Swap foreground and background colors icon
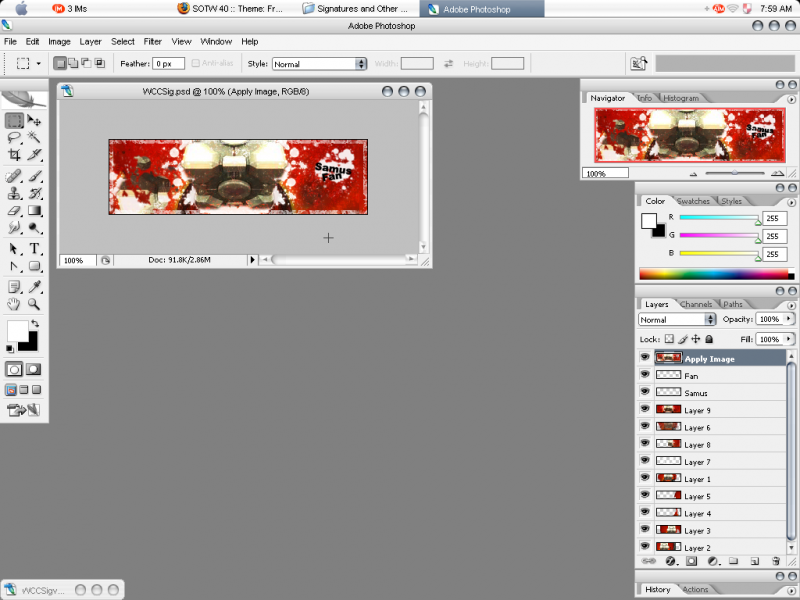This screenshot has width=800, height=600. coord(35,323)
